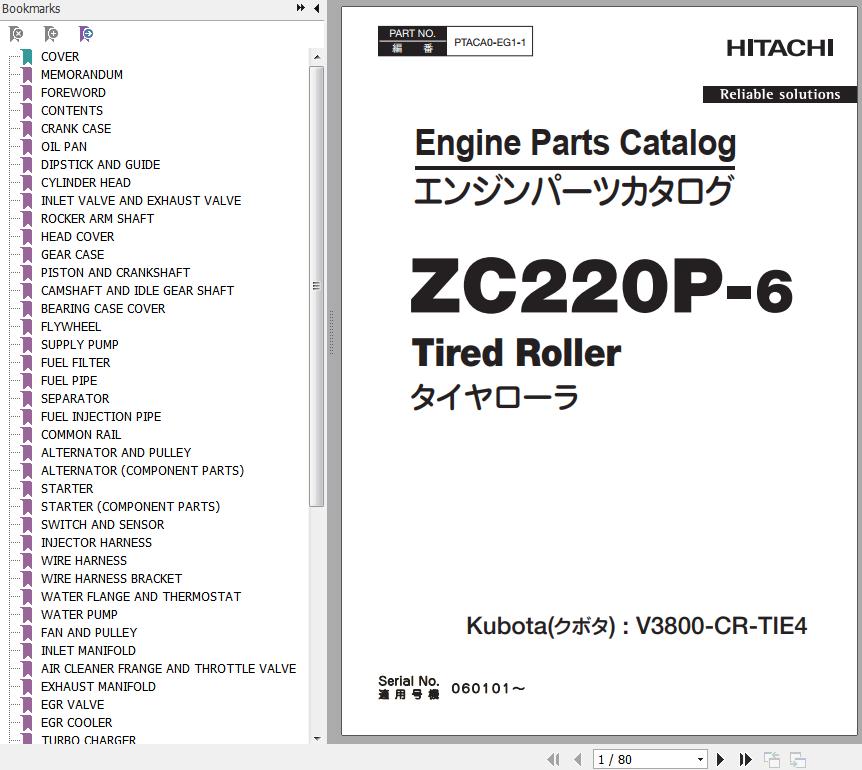Go to ALTERNATOR (COMPONENT PARTS) bookmark
This screenshot has width=862, height=770.
[142, 470]
